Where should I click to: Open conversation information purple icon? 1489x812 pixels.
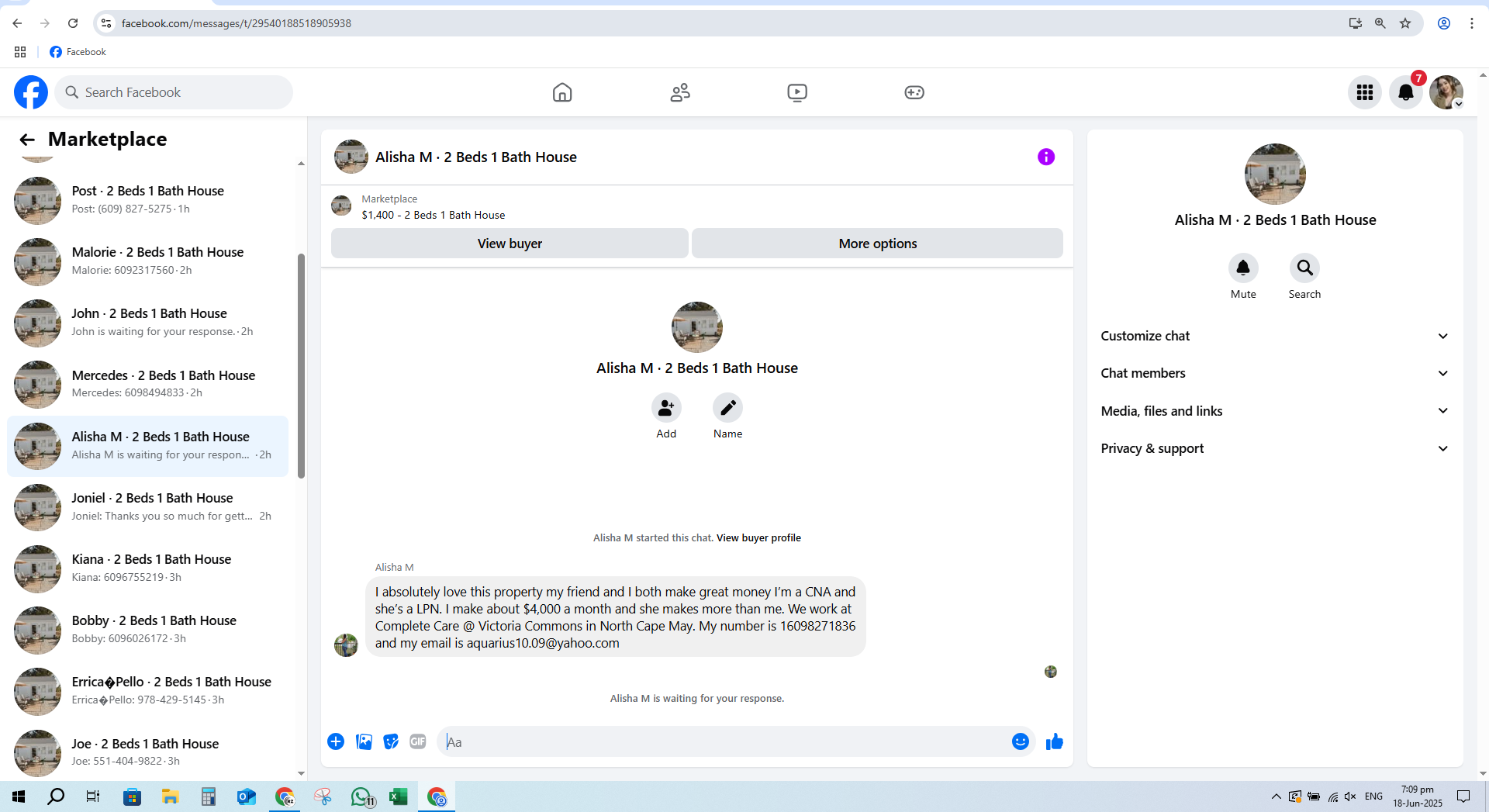point(1046,157)
